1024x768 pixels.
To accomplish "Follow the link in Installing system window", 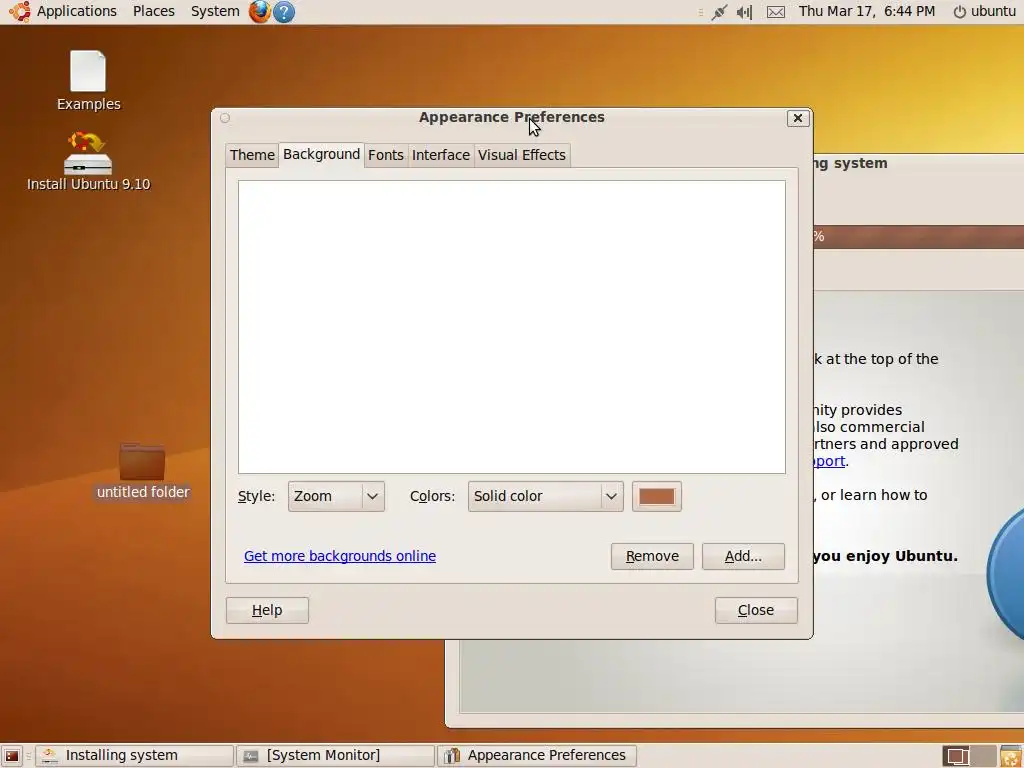I will (829, 461).
